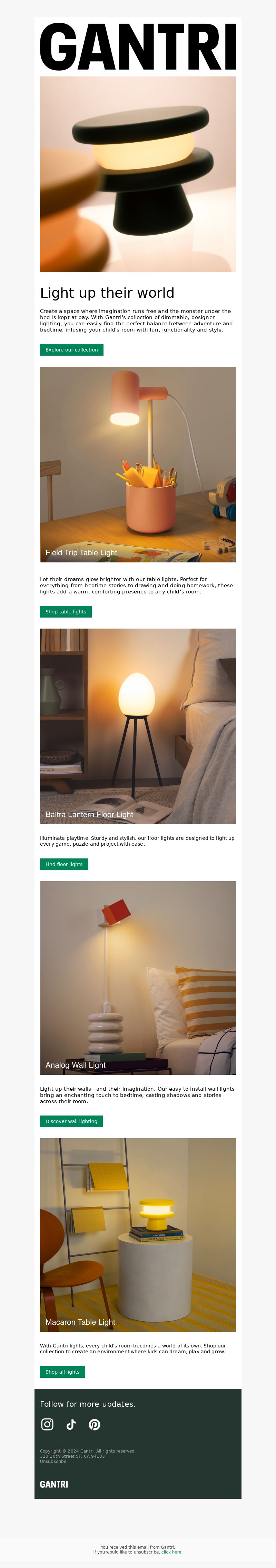The image size is (276, 1568).
Task: Open the TikTok icon in footer
Action: [x=71, y=1424]
